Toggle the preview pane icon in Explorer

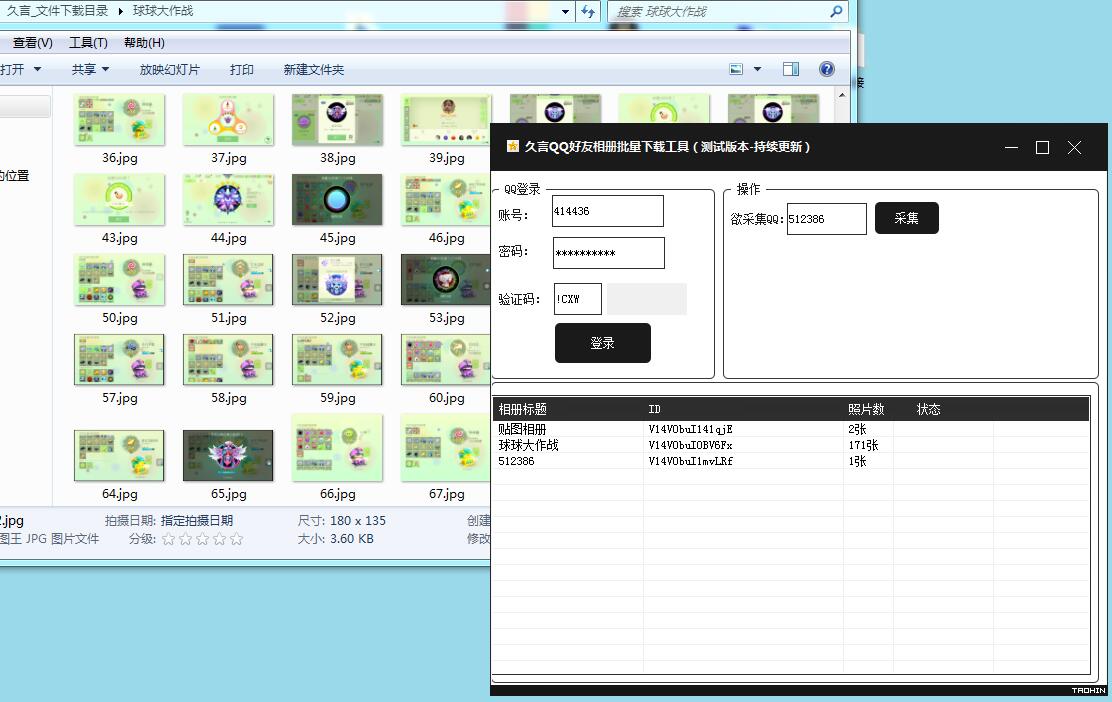click(x=791, y=69)
